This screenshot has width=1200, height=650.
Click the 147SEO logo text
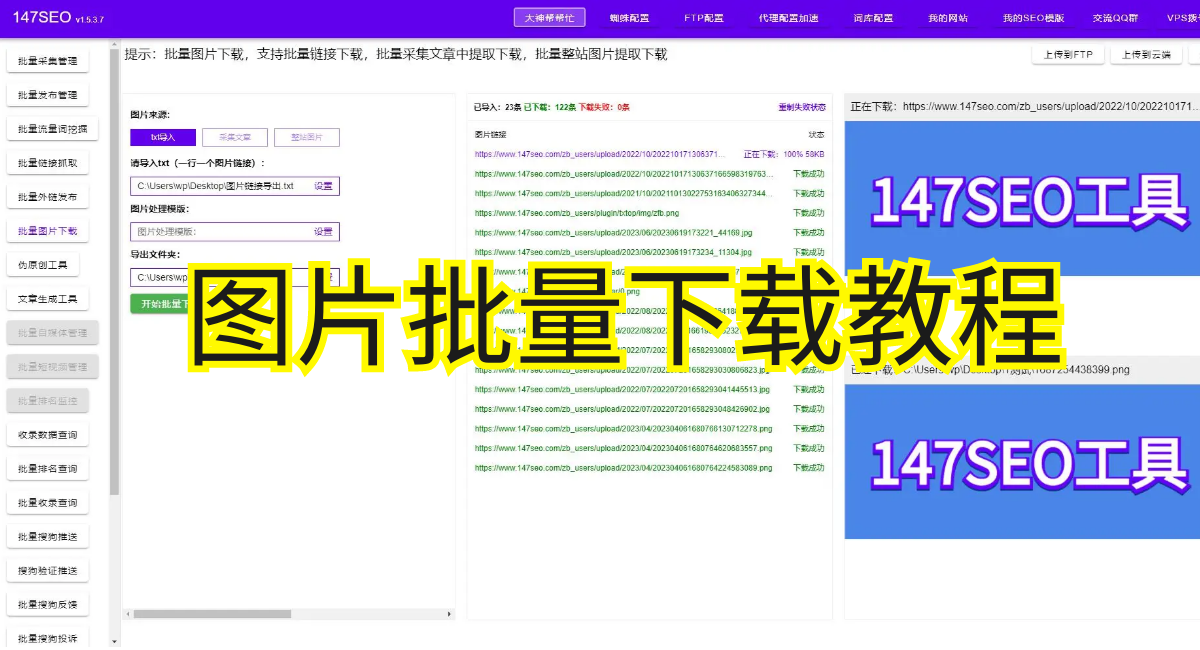pyautogui.click(x=42, y=18)
